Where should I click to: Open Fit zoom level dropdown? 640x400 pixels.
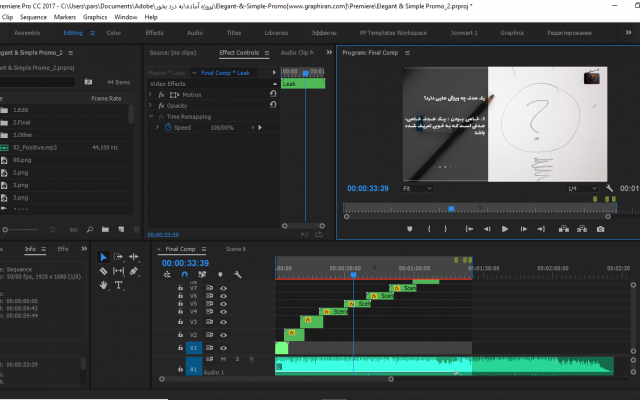[x=417, y=188]
